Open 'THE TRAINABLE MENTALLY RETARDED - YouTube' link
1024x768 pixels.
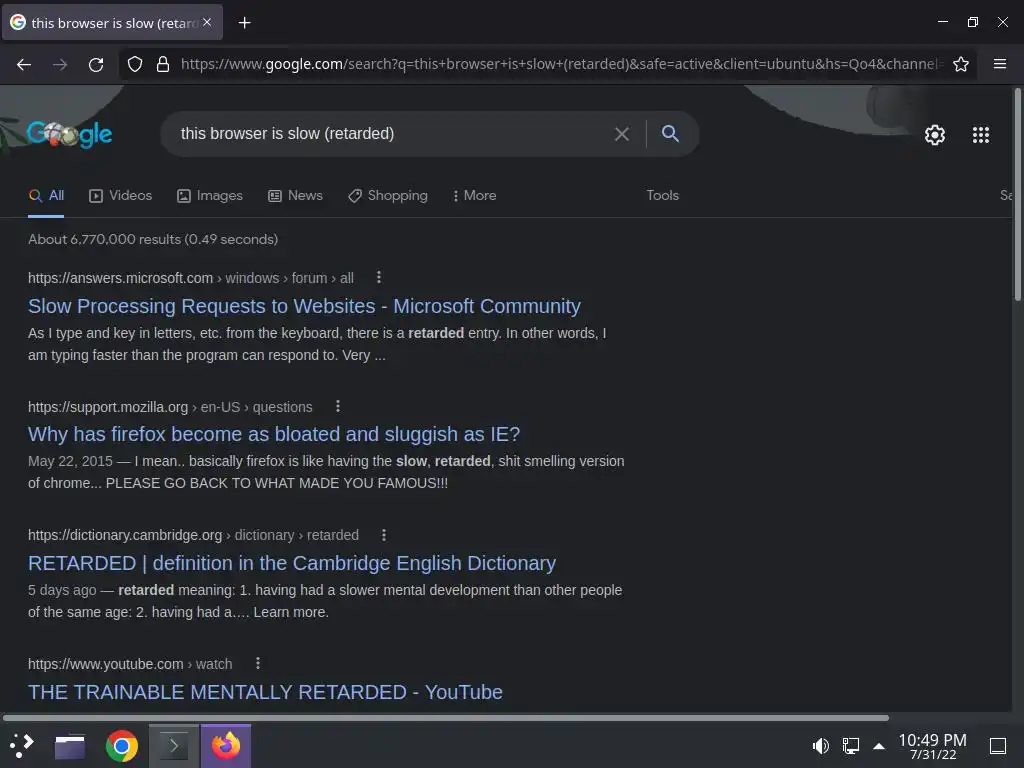coord(265,692)
